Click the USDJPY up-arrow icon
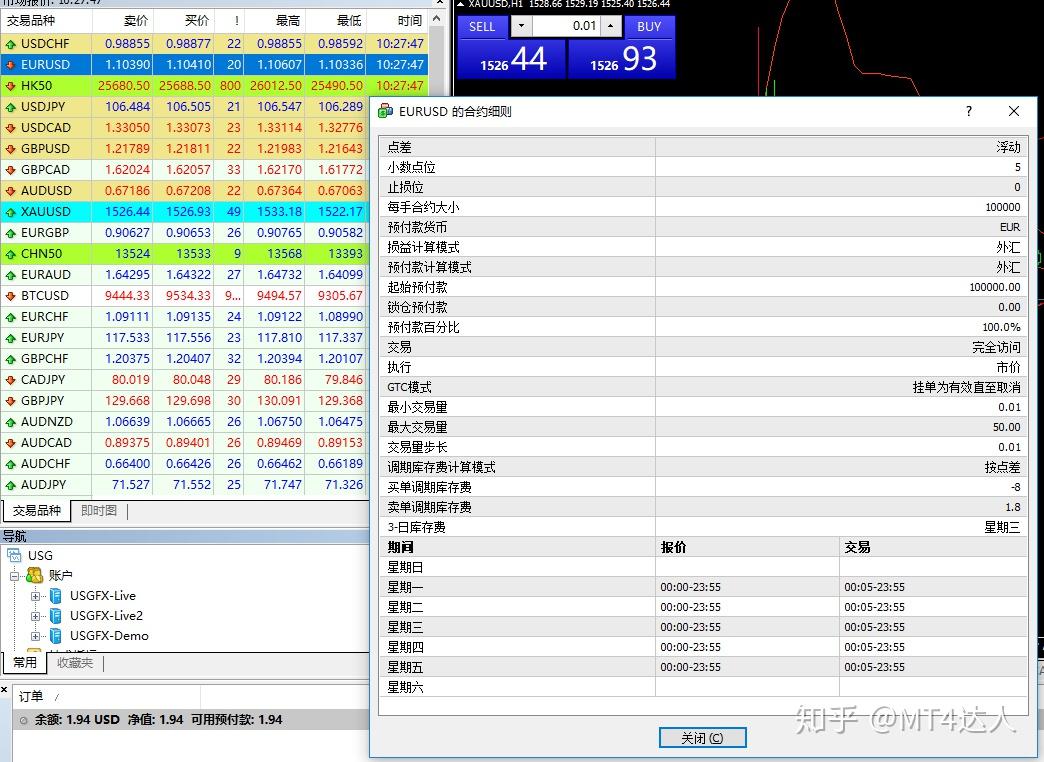 click(10, 107)
